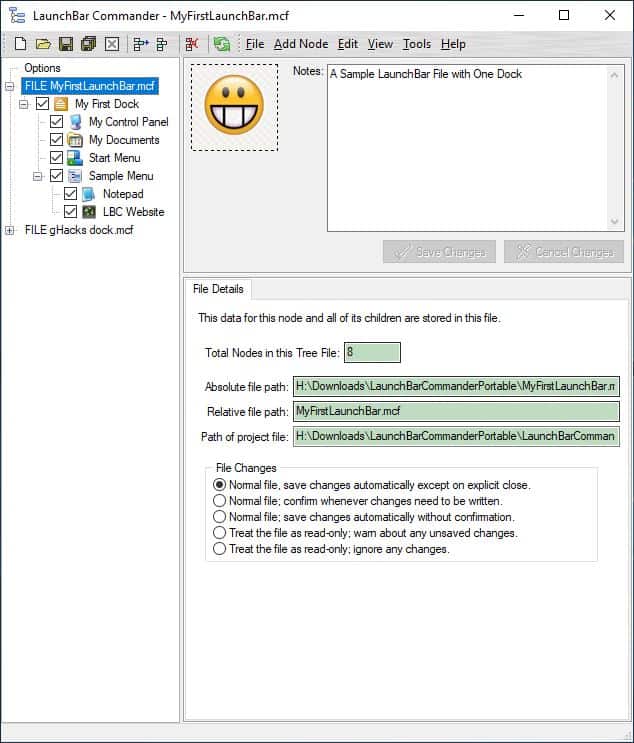
Task: Select 'save changes automatically without confirmation'
Action: pos(363,517)
